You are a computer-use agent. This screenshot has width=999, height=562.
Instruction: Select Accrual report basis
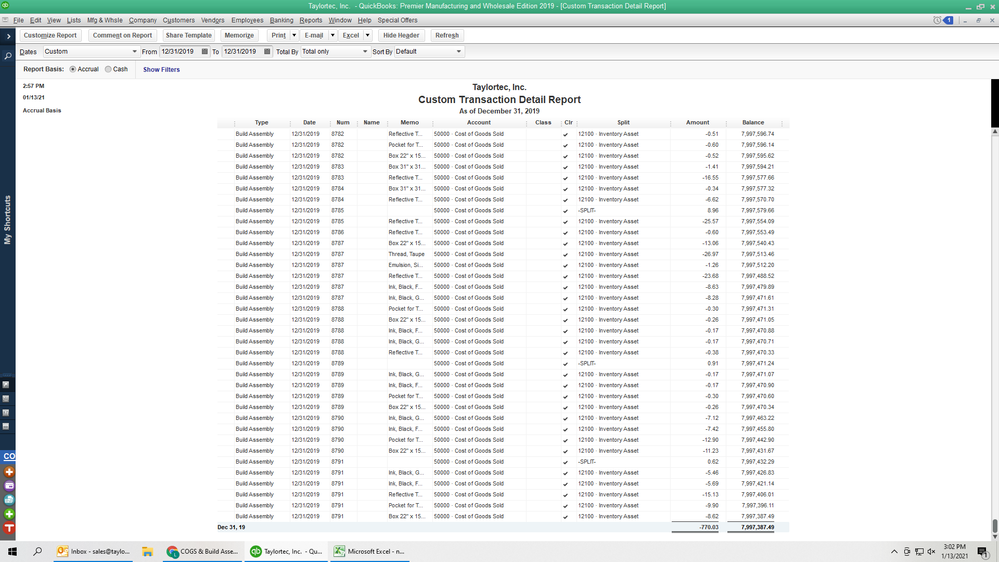click(x=73, y=69)
